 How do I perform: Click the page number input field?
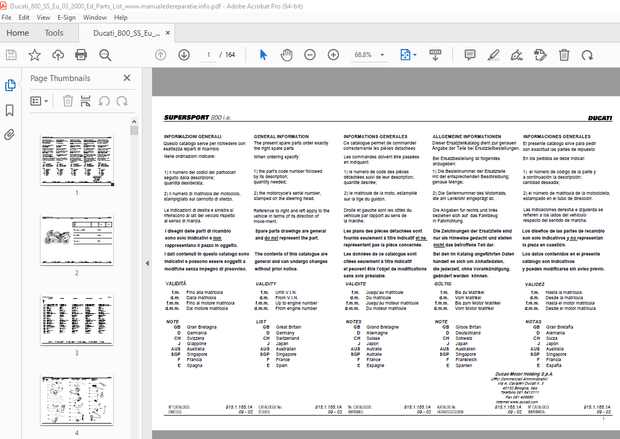[x=208, y=55]
